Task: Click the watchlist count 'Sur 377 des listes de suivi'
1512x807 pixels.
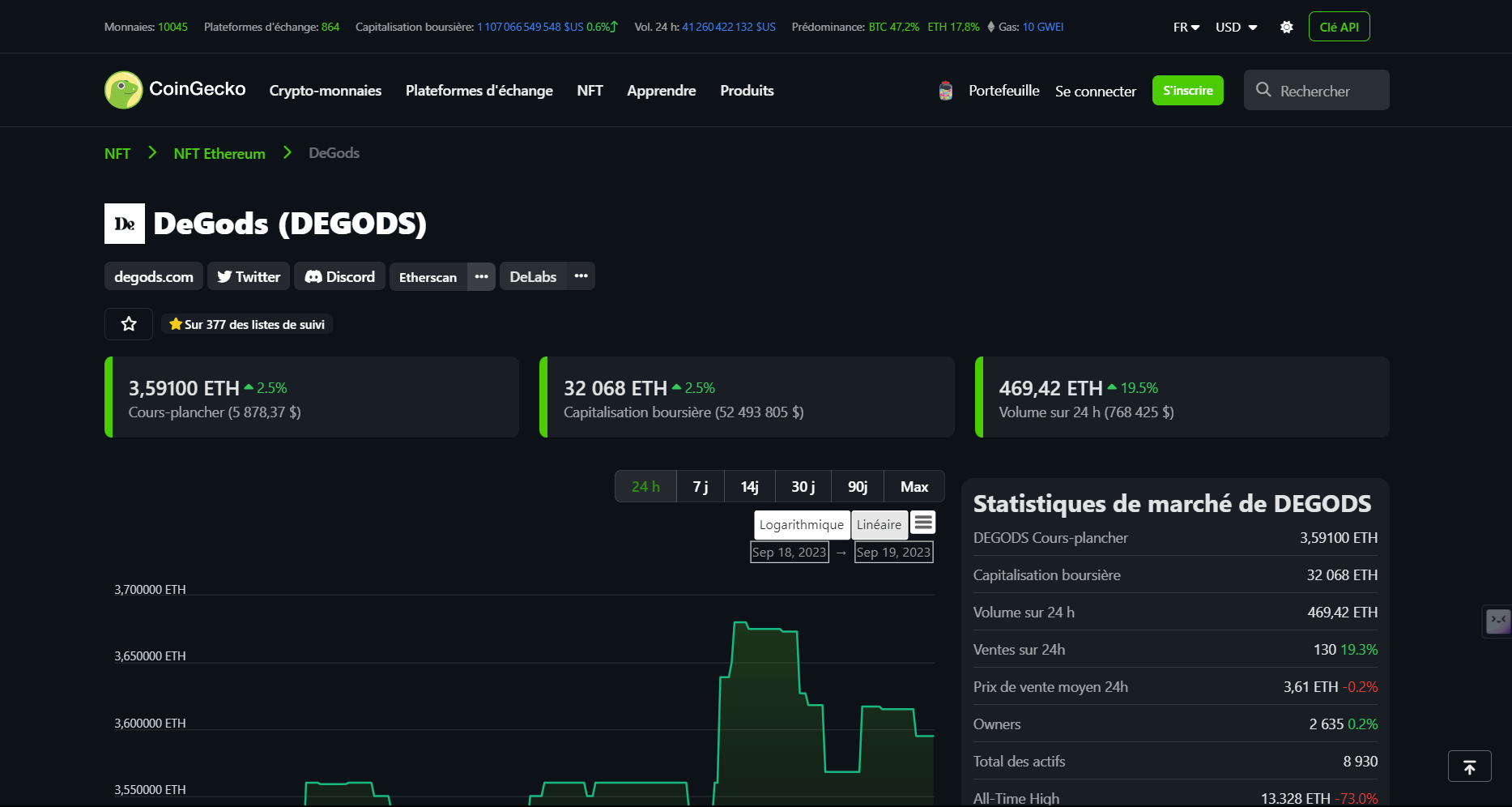Action: [247, 324]
